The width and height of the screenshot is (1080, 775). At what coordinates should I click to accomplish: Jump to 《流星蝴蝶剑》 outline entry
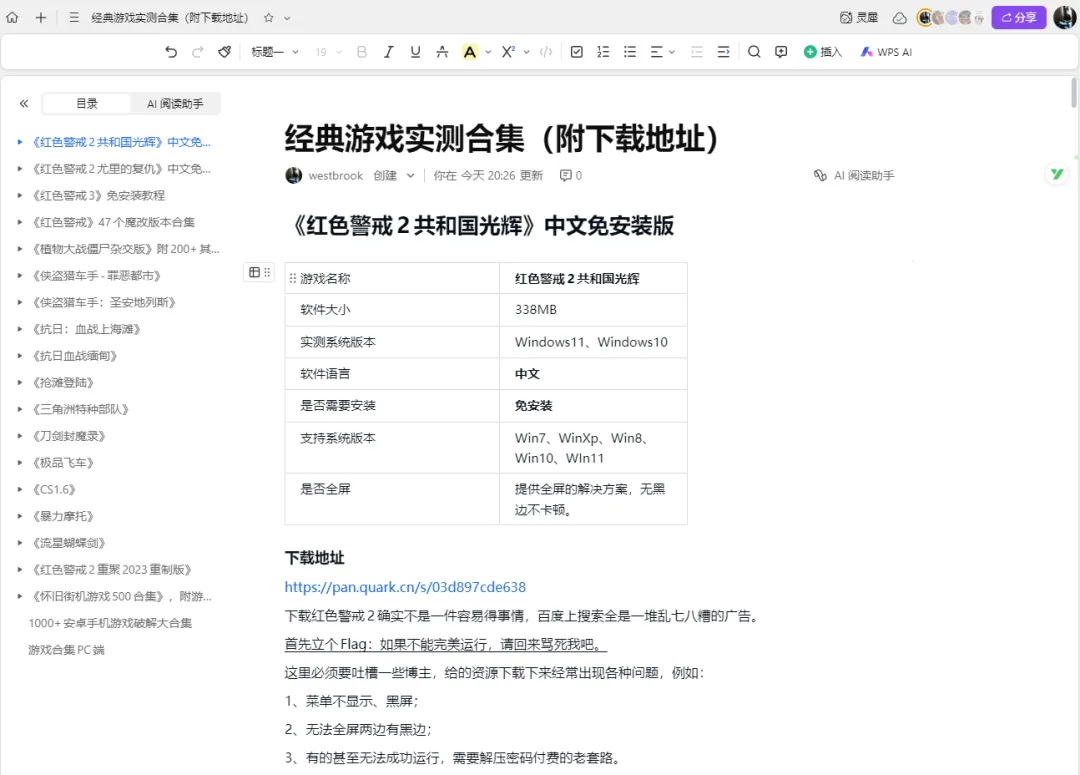click(68, 543)
